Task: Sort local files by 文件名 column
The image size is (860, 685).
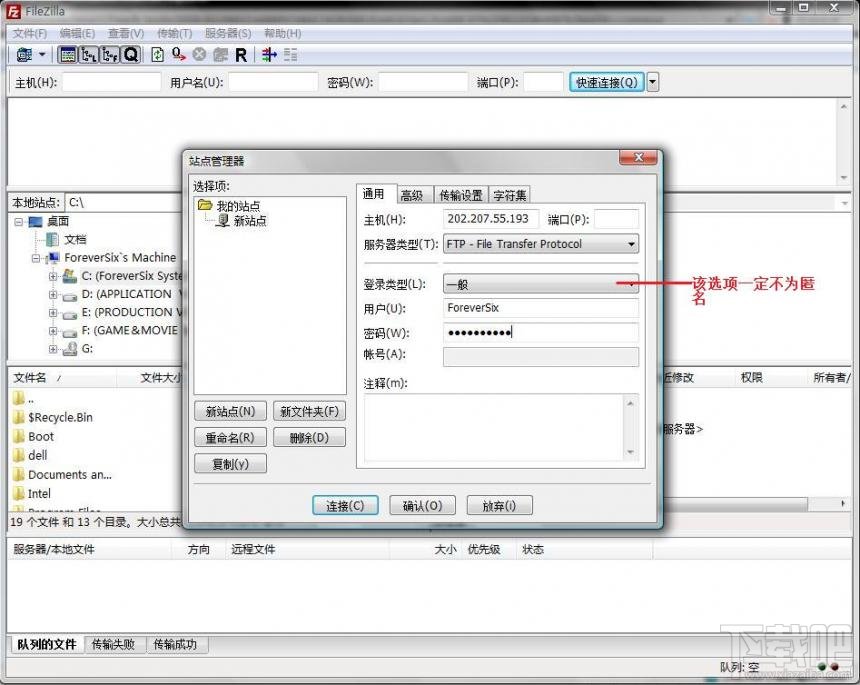Action: [x=61, y=377]
